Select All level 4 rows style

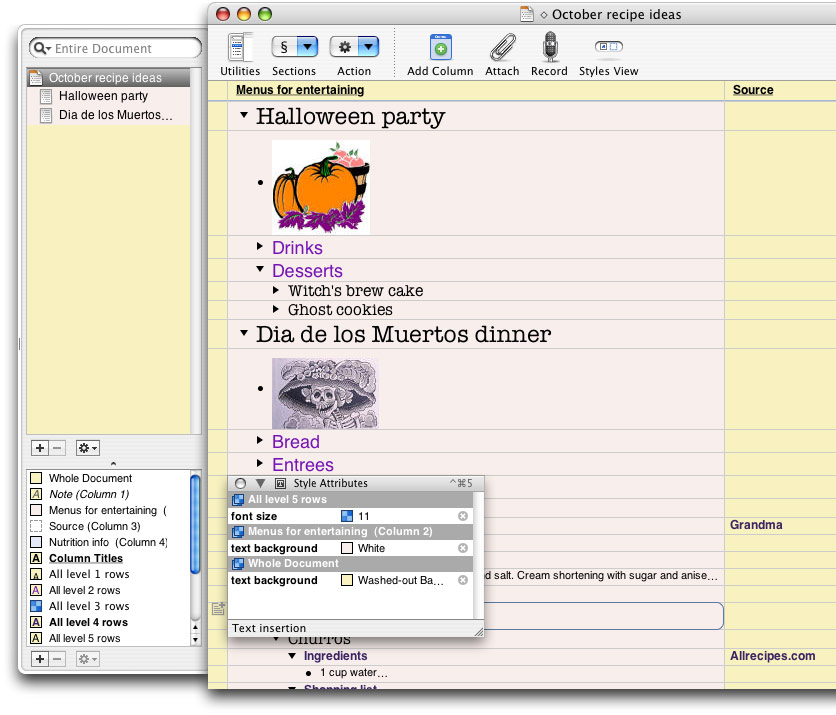pyautogui.click(x=108, y=622)
